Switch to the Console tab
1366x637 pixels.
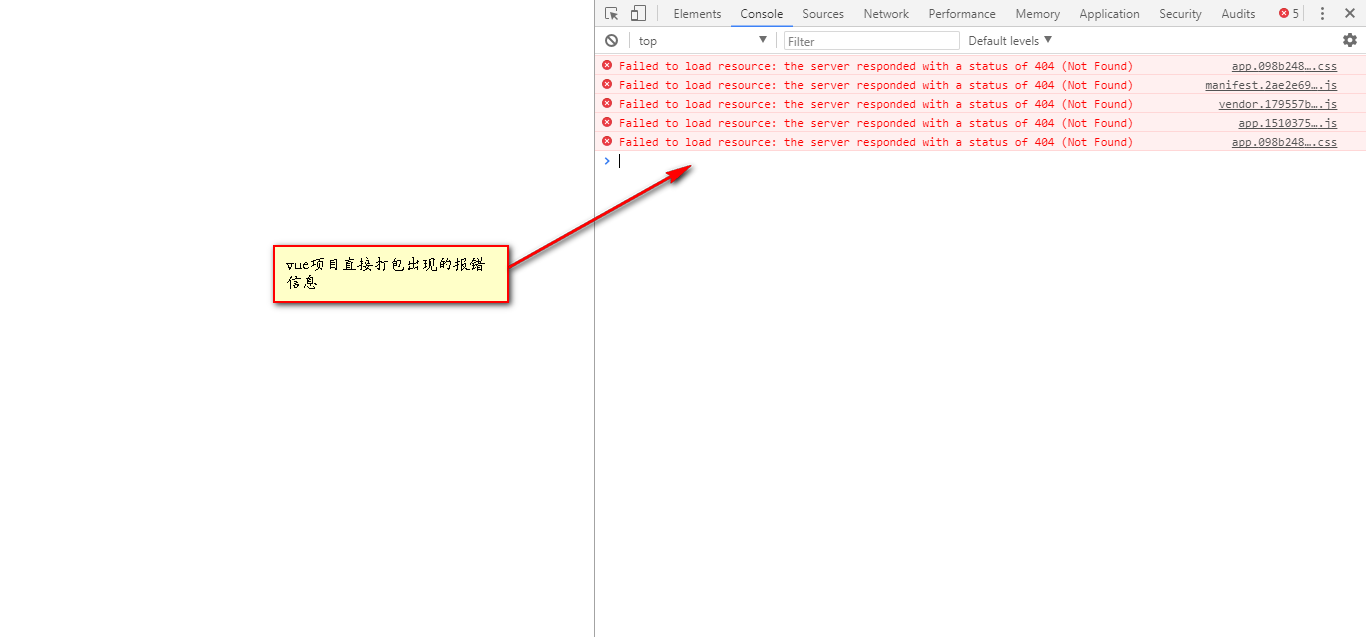click(x=762, y=14)
